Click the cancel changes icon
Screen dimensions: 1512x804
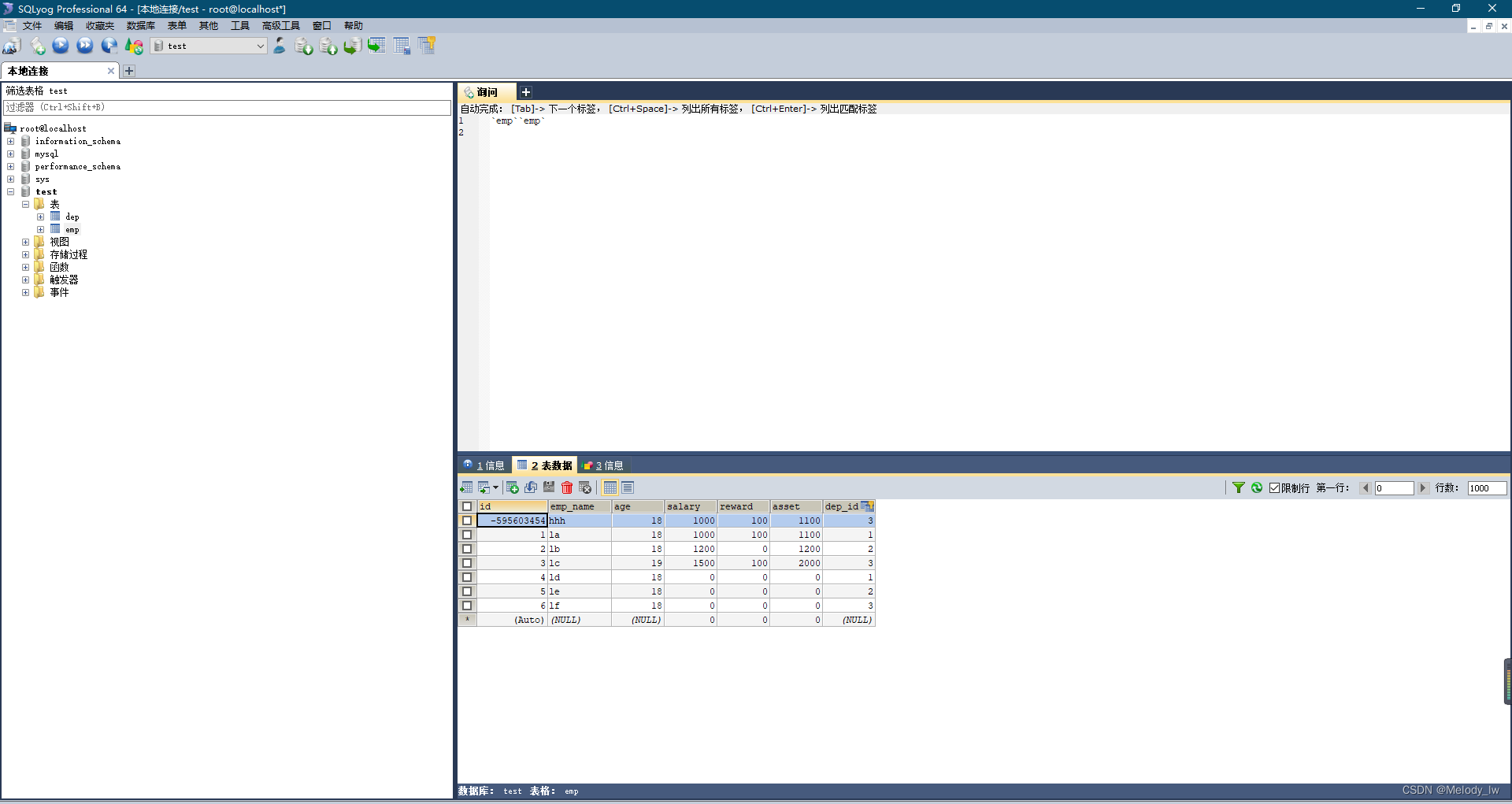point(585,487)
